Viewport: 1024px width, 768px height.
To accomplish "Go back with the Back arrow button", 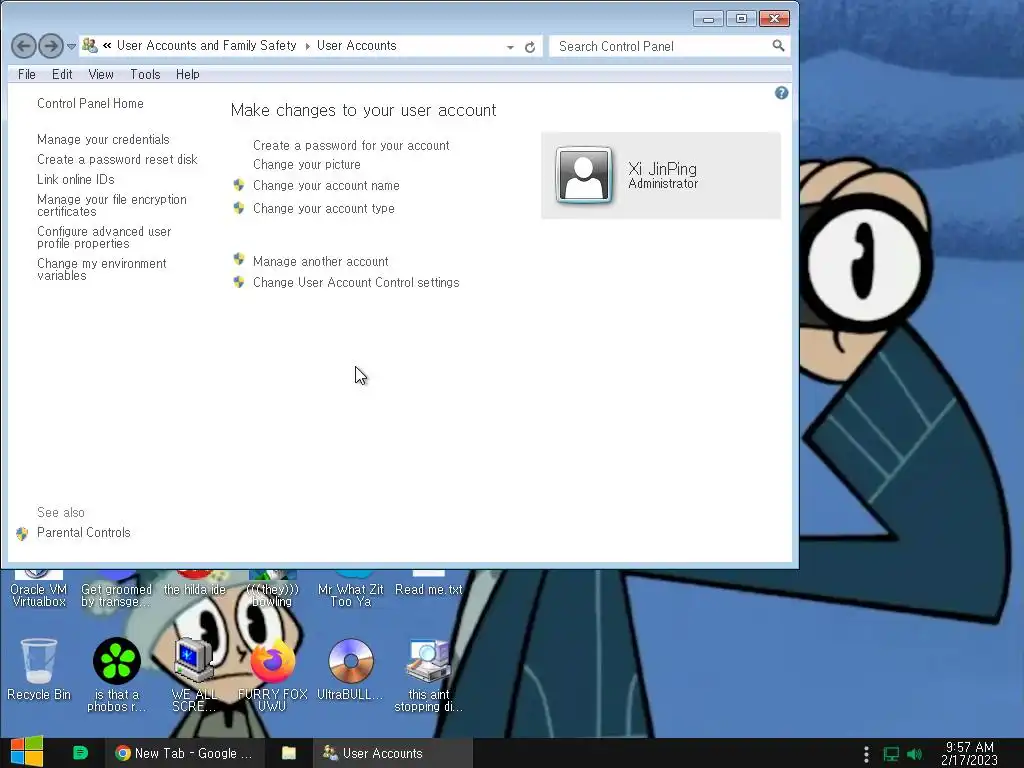I will click(24, 46).
